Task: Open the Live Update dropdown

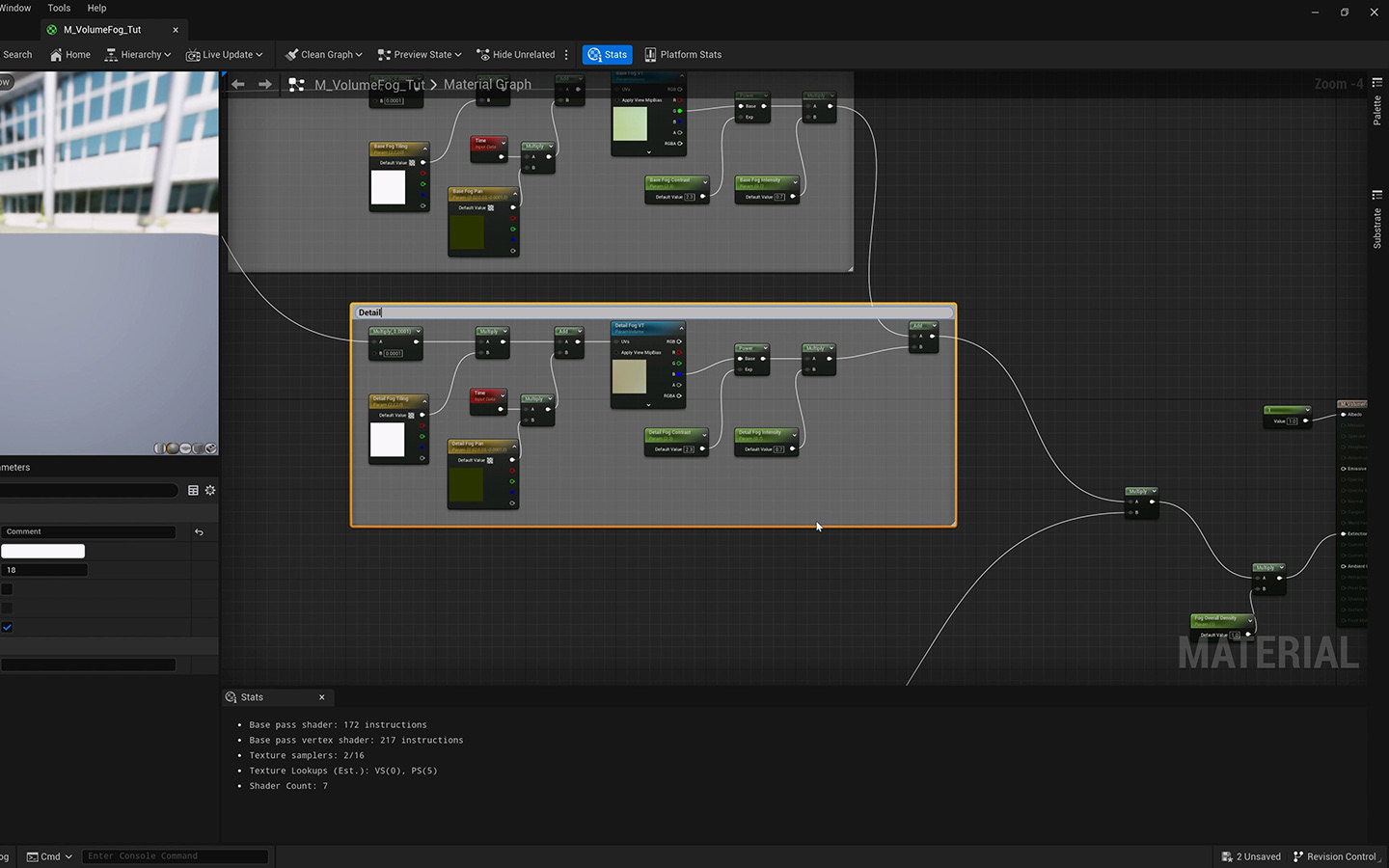Action: click(224, 55)
